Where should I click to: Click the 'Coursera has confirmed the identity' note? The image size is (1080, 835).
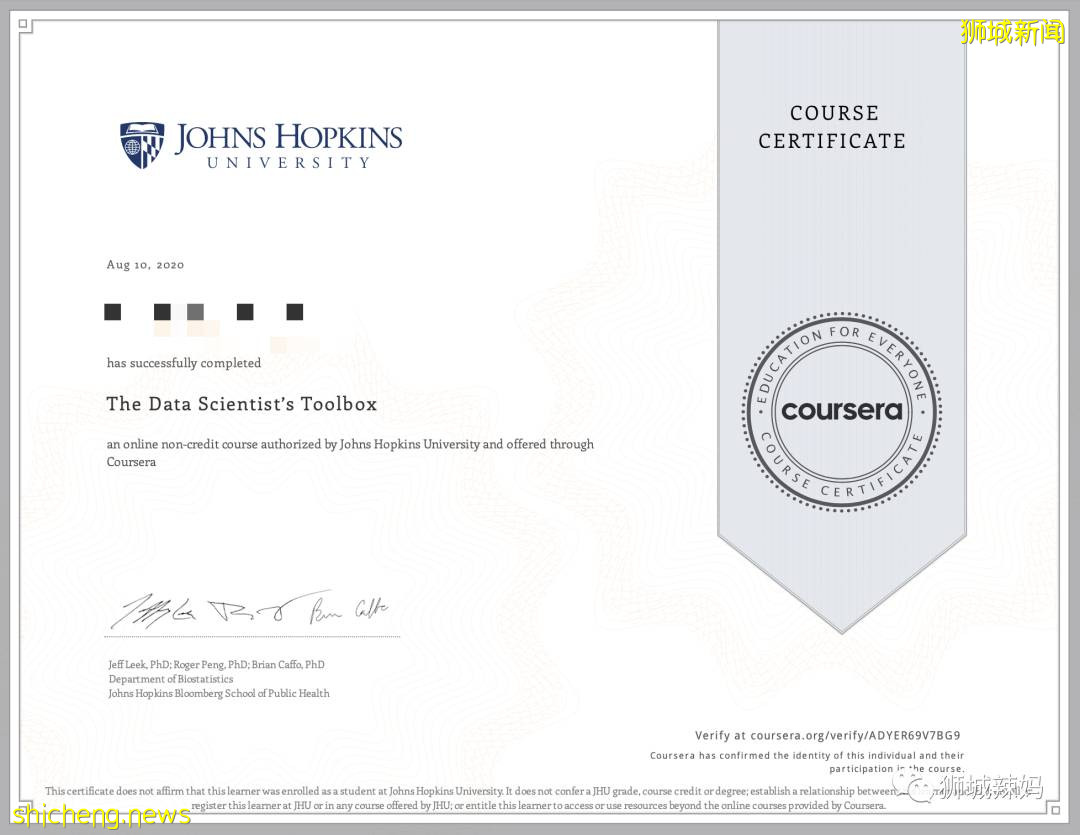[807, 756]
